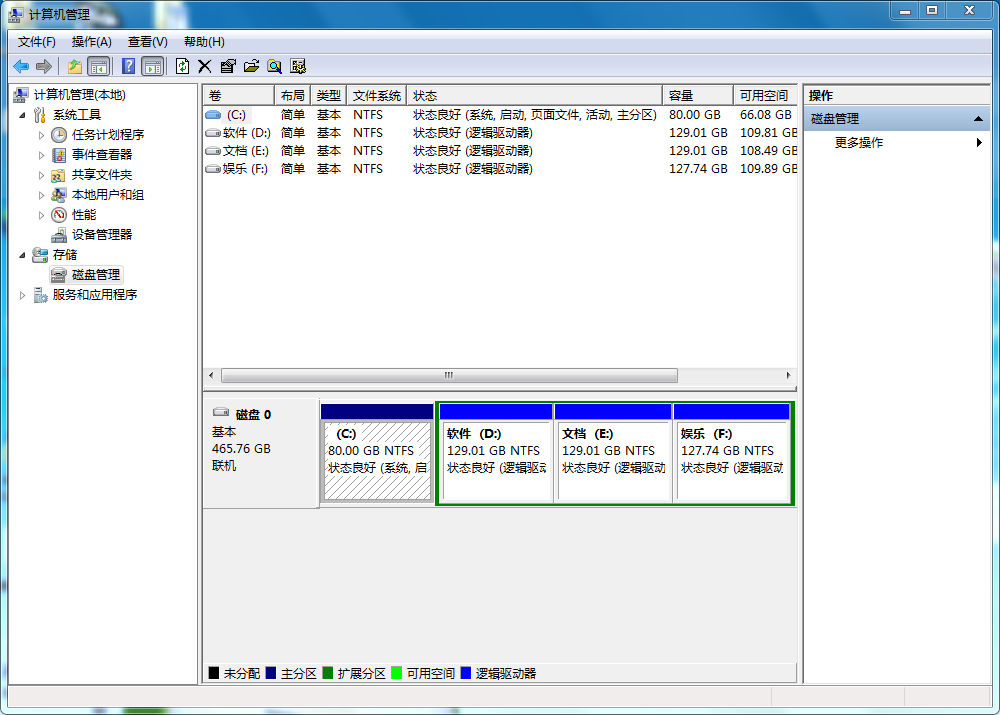Open Help with the question mark icon
This screenshot has height=715, width=1000.
pos(128,66)
